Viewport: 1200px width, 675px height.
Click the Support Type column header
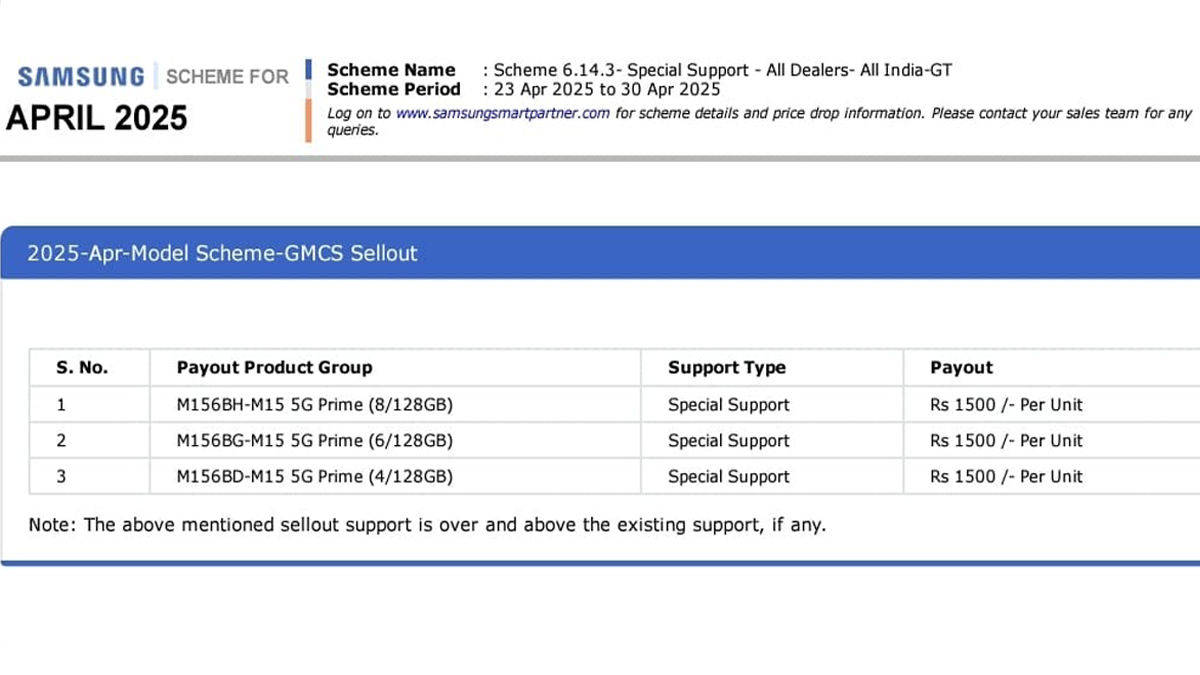point(727,367)
